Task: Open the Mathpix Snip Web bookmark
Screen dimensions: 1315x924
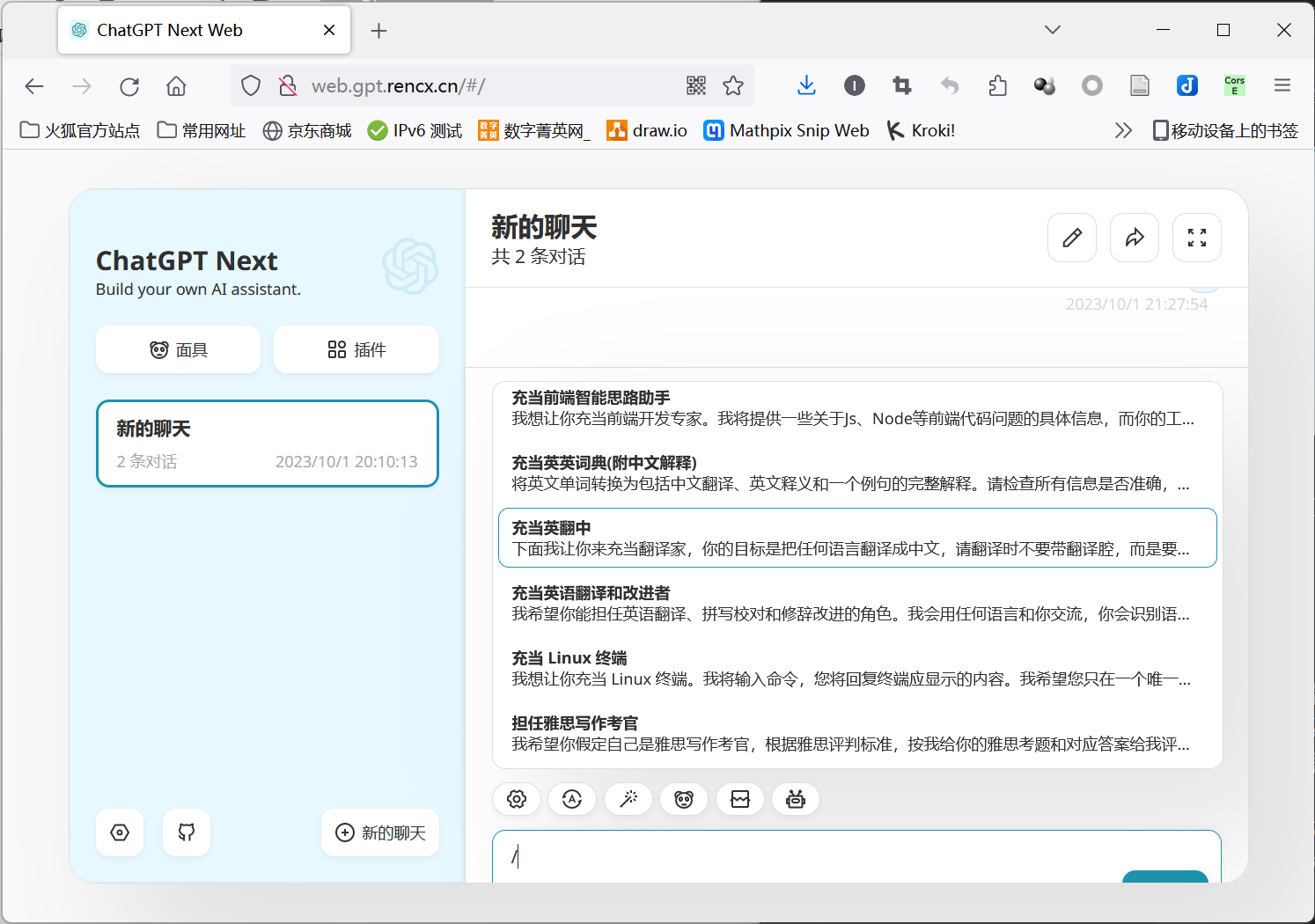Action: 786,130
